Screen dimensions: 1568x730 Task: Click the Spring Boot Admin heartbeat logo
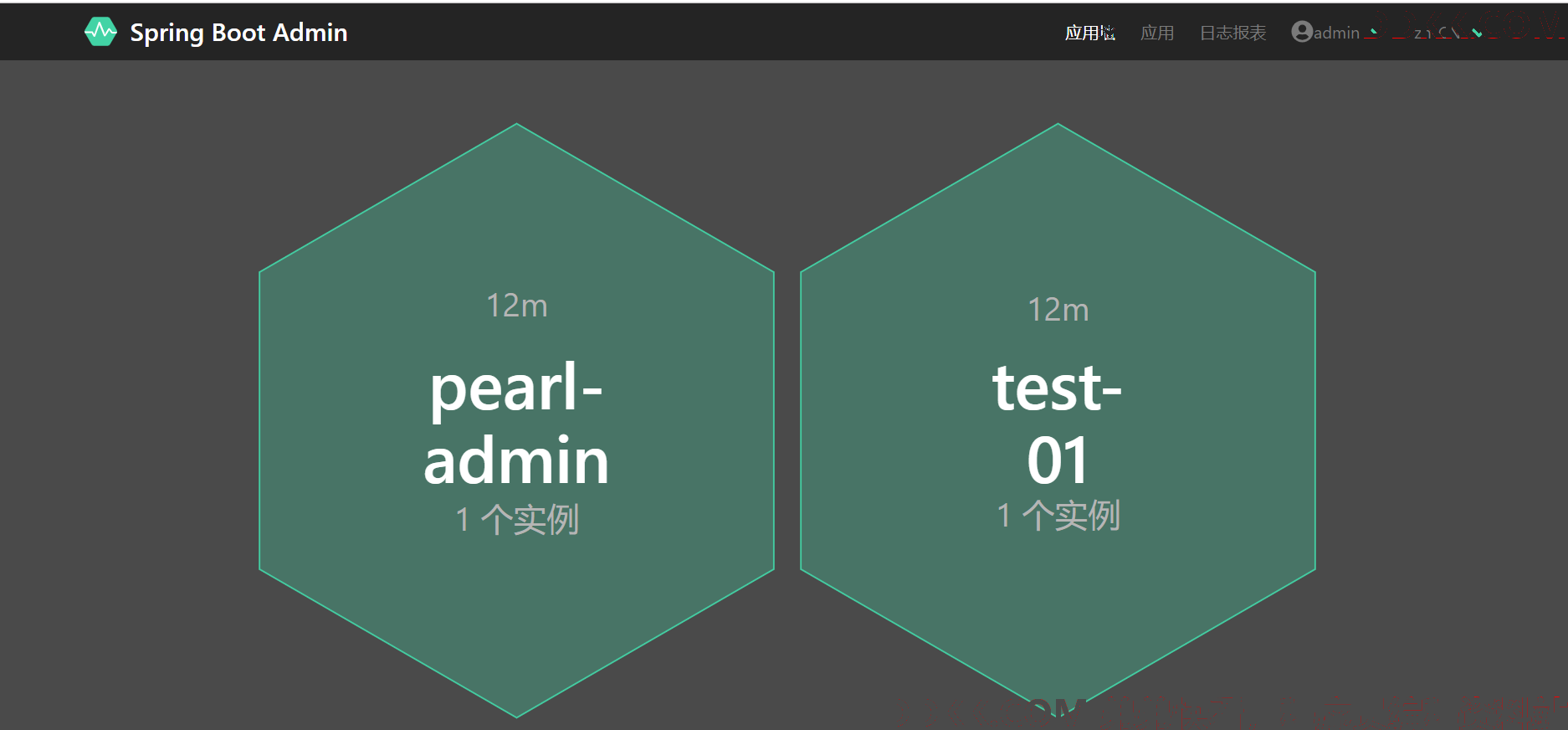click(x=100, y=32)
